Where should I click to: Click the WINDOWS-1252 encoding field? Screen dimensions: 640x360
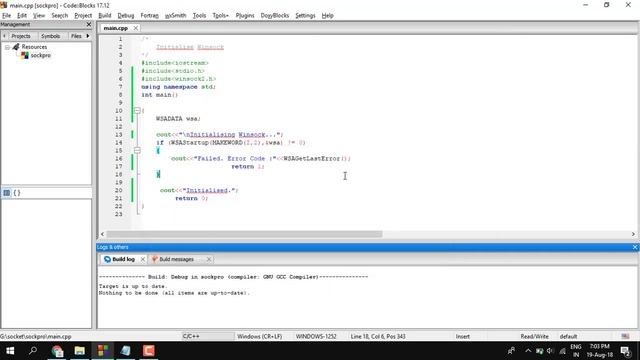316,336
